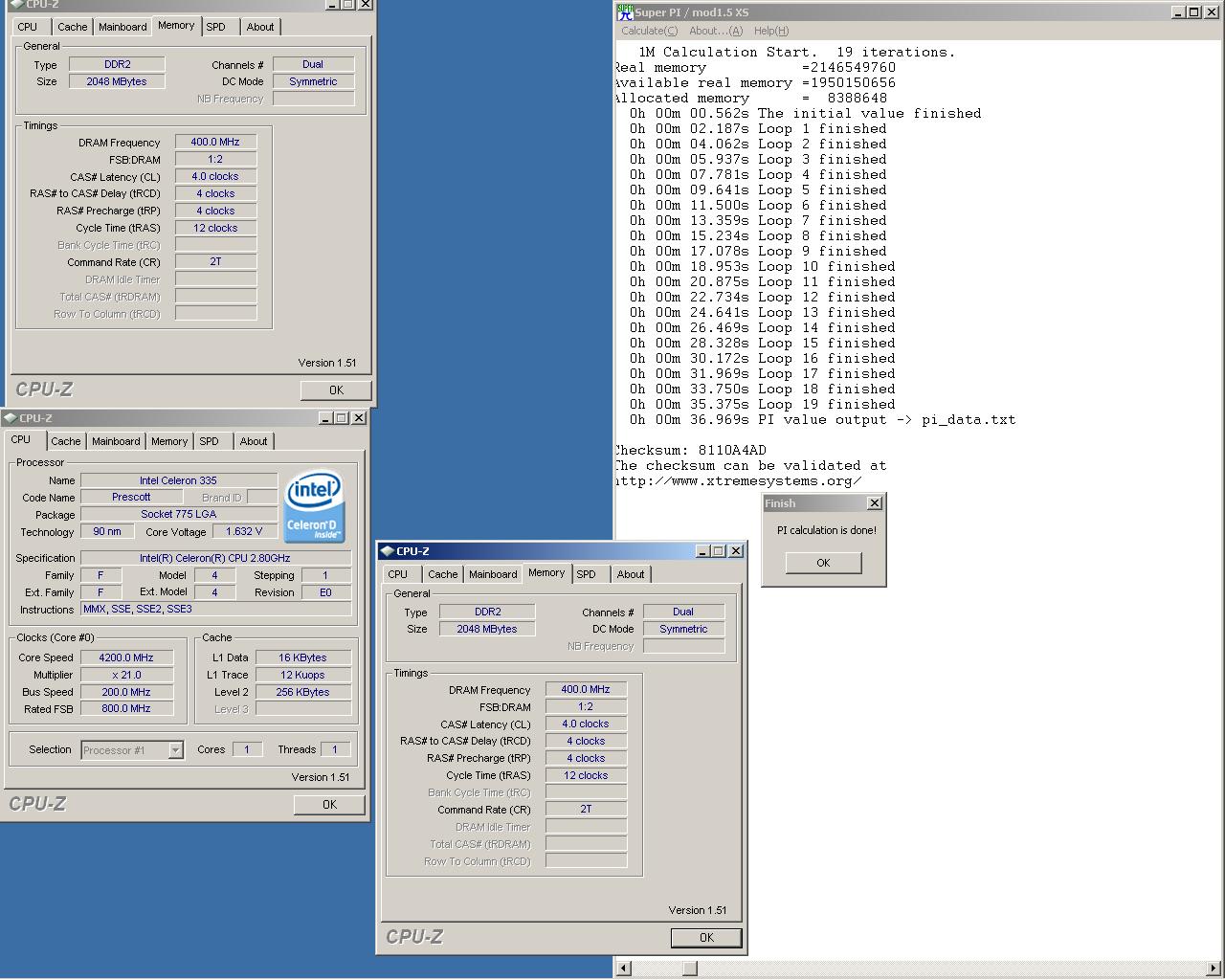Open CPU tab in bottom CPU-Z Memory window
The height and width of the screenshot is (980, 1225).
[x=398, y=574]
